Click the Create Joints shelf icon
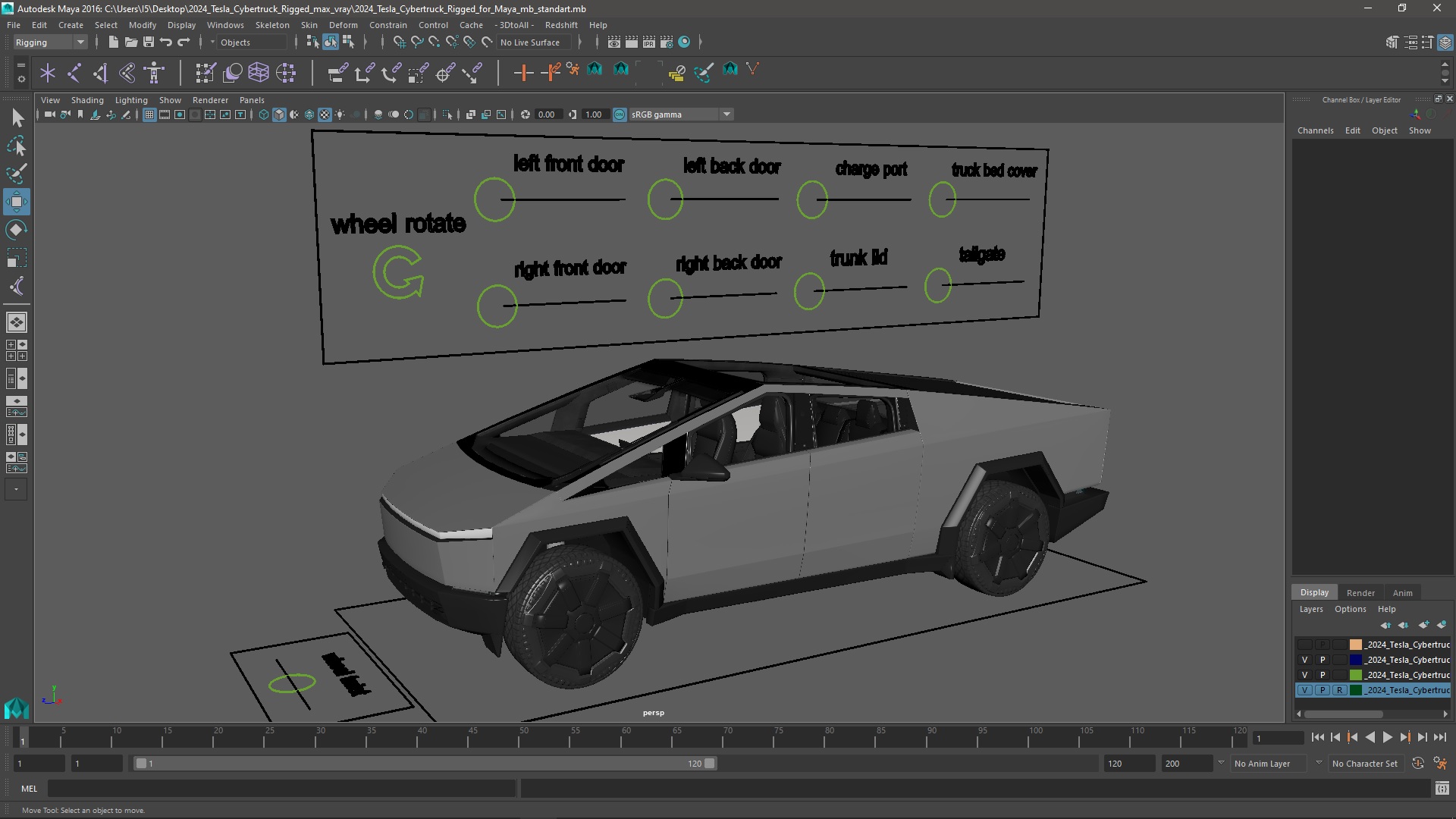Image resolution: width=1456 pixels, height=819 pixels. pyautogui.click(x=74, y=73)
